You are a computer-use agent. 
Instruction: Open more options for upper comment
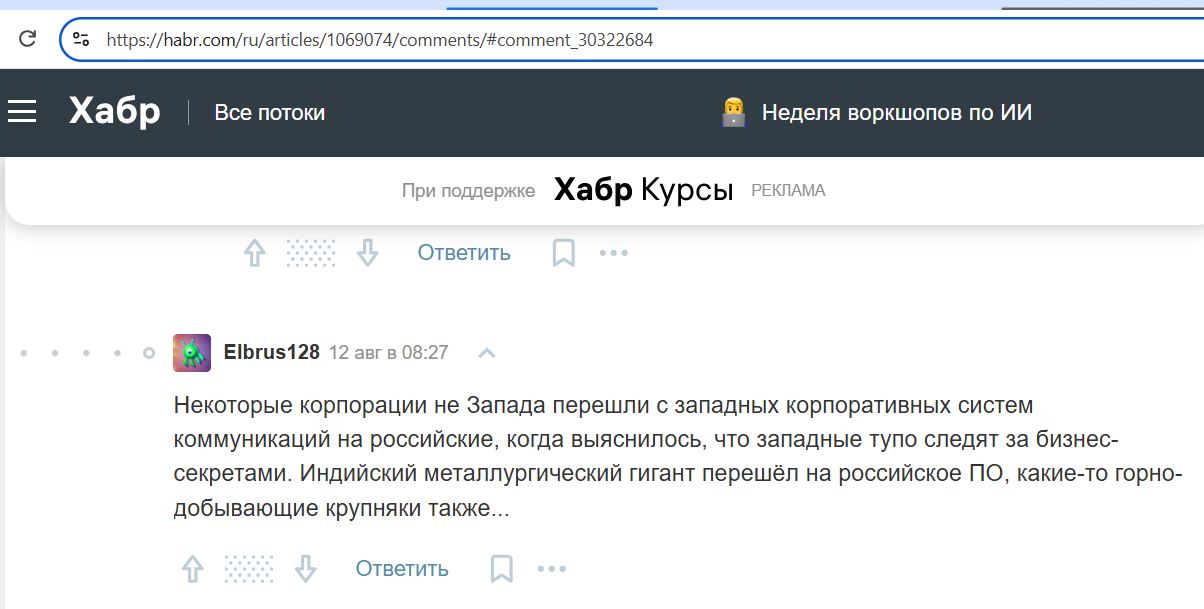[x=613, y=253]
